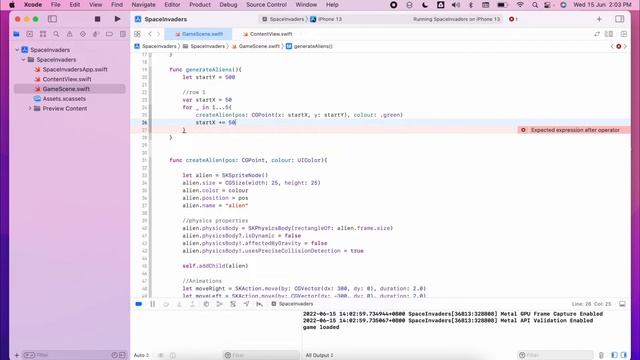
Task: Click the SpaceInvaders scheme selector
Action: (x=283, y=19)
